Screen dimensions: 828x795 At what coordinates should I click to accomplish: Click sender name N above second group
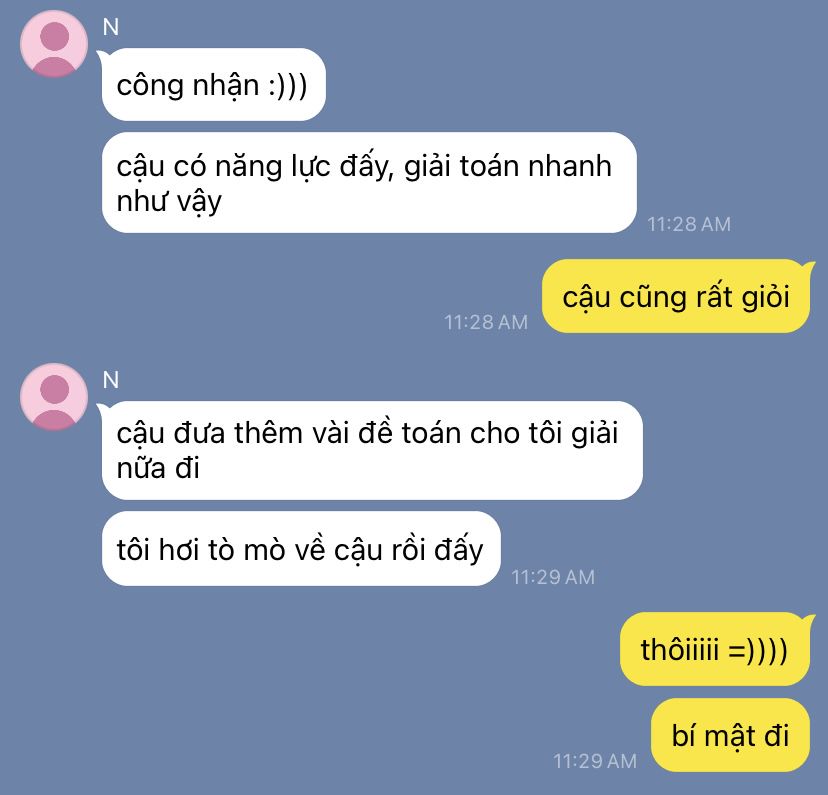111,380
